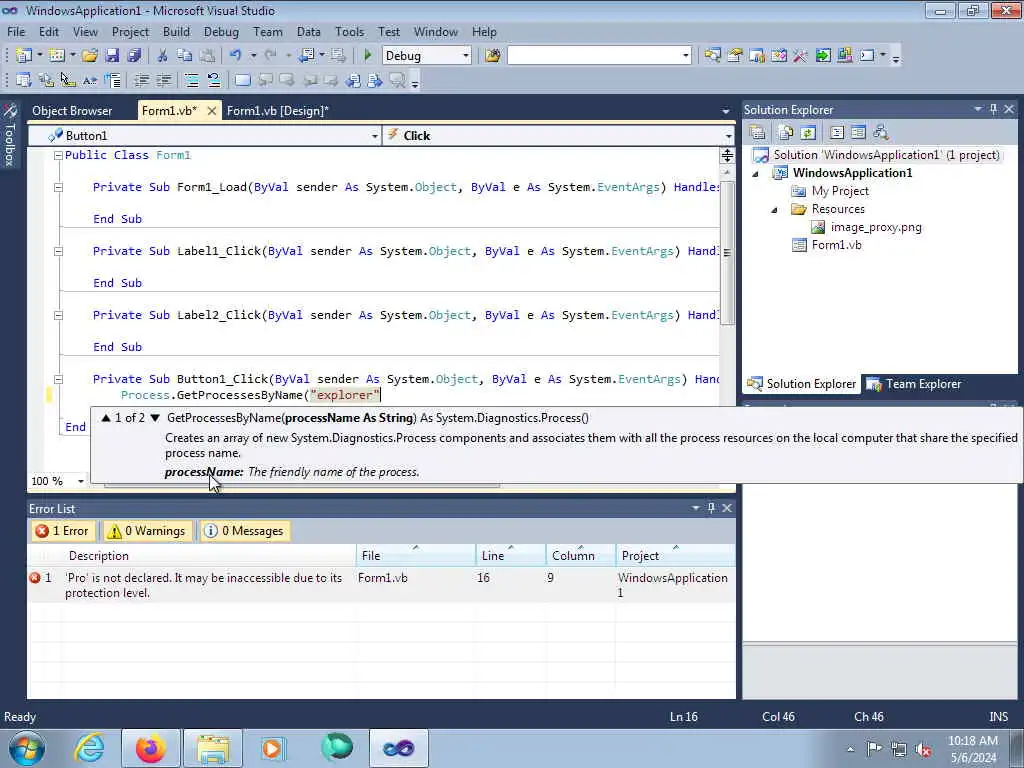
Task: Select image_proxy.png in Solution Explorer
Action: tap(876, 227)
